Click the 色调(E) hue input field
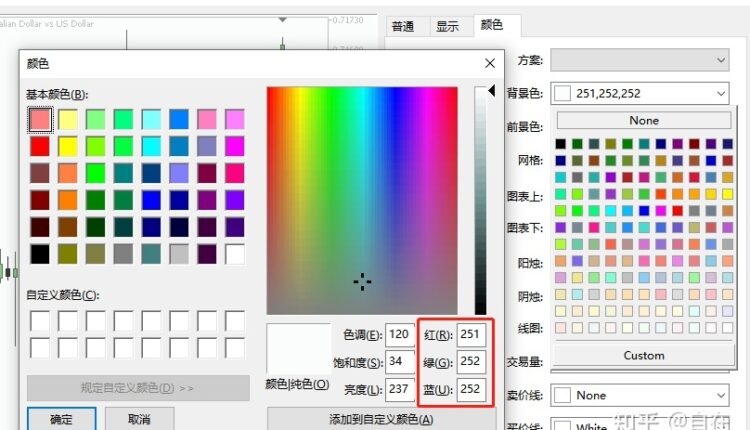 (400, 334)
